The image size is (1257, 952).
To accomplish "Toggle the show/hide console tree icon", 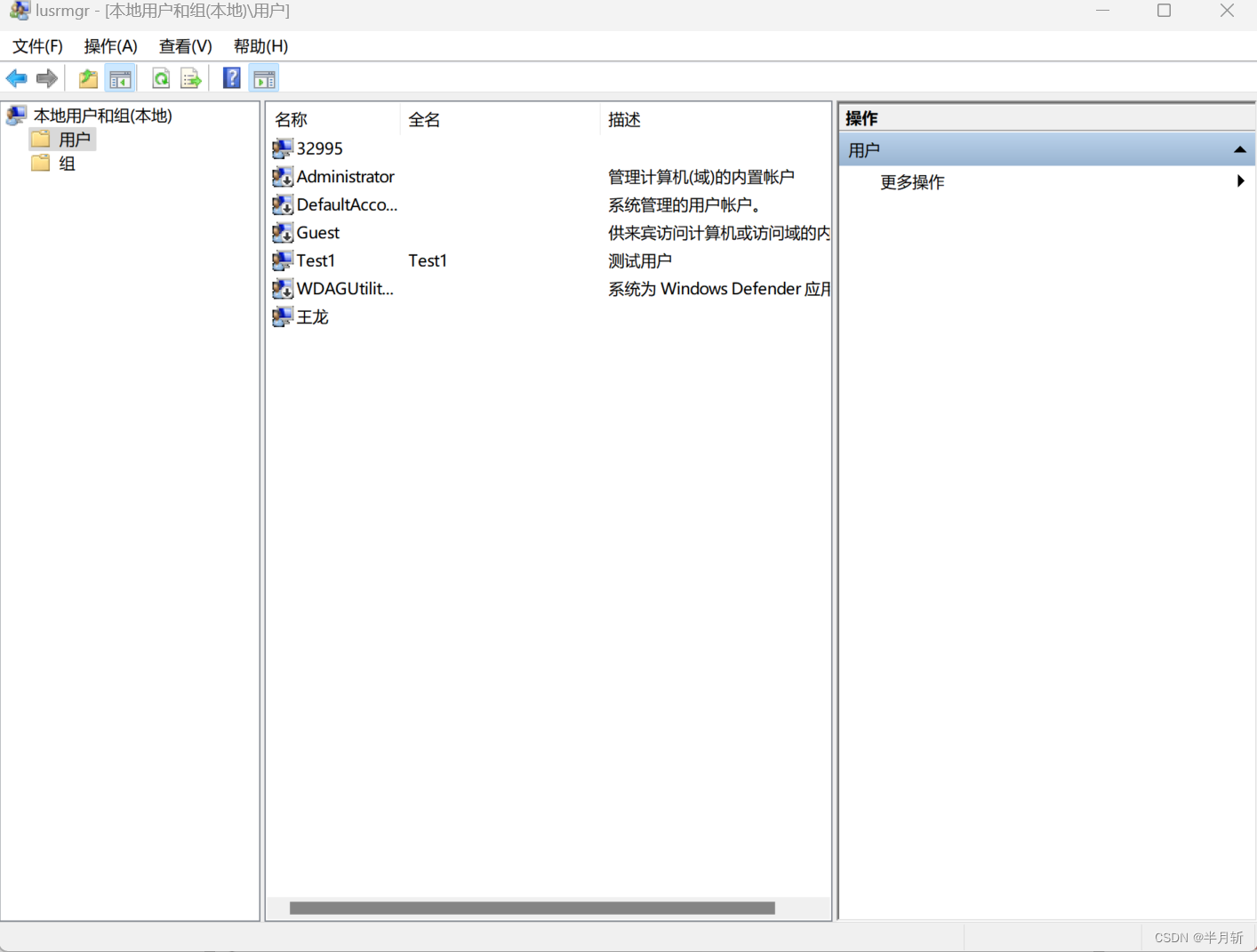I will (120, 79).
